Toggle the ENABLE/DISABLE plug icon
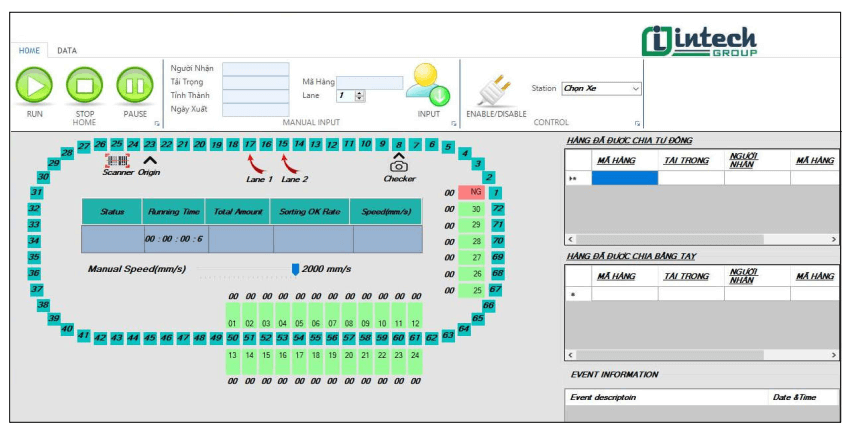The image size is (853, 436). pyautogui.click(x=496, y=90)
